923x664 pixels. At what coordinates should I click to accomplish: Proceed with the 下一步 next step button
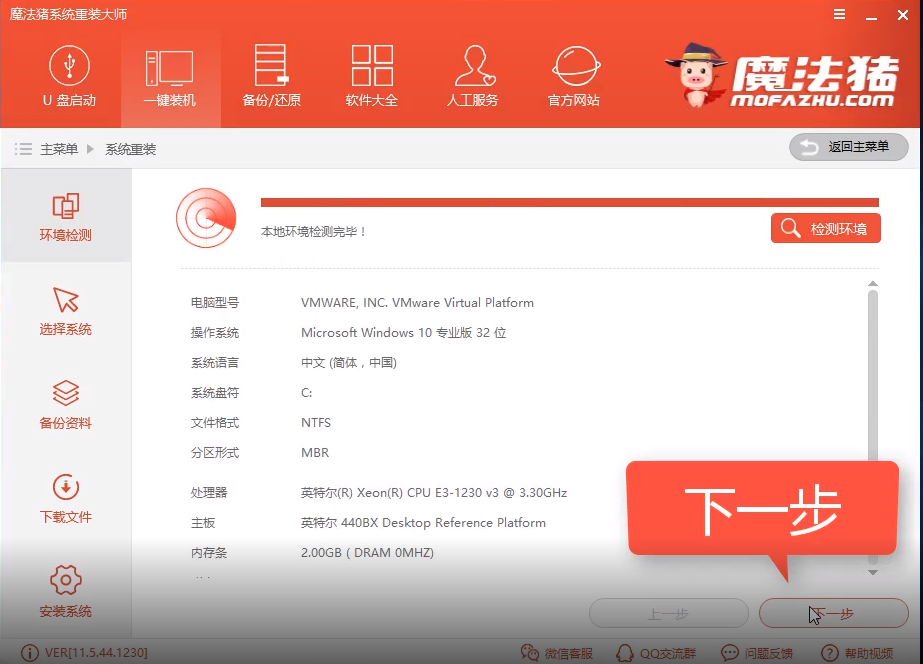(x=834, y=613)
